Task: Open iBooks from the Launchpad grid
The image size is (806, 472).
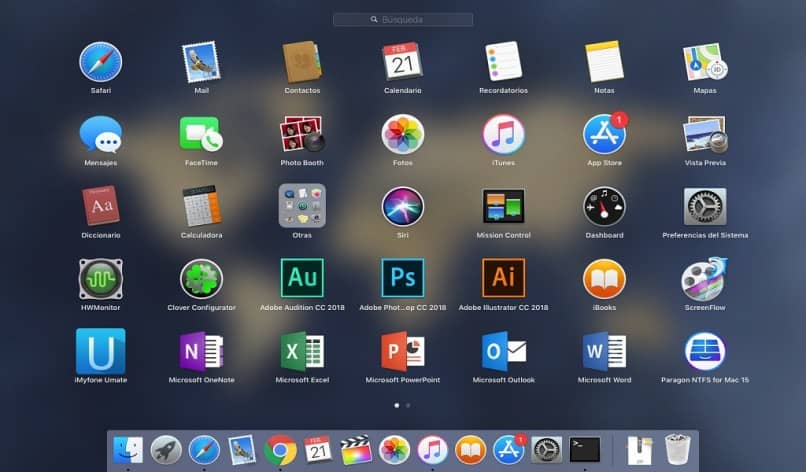Action: [604, 279]
